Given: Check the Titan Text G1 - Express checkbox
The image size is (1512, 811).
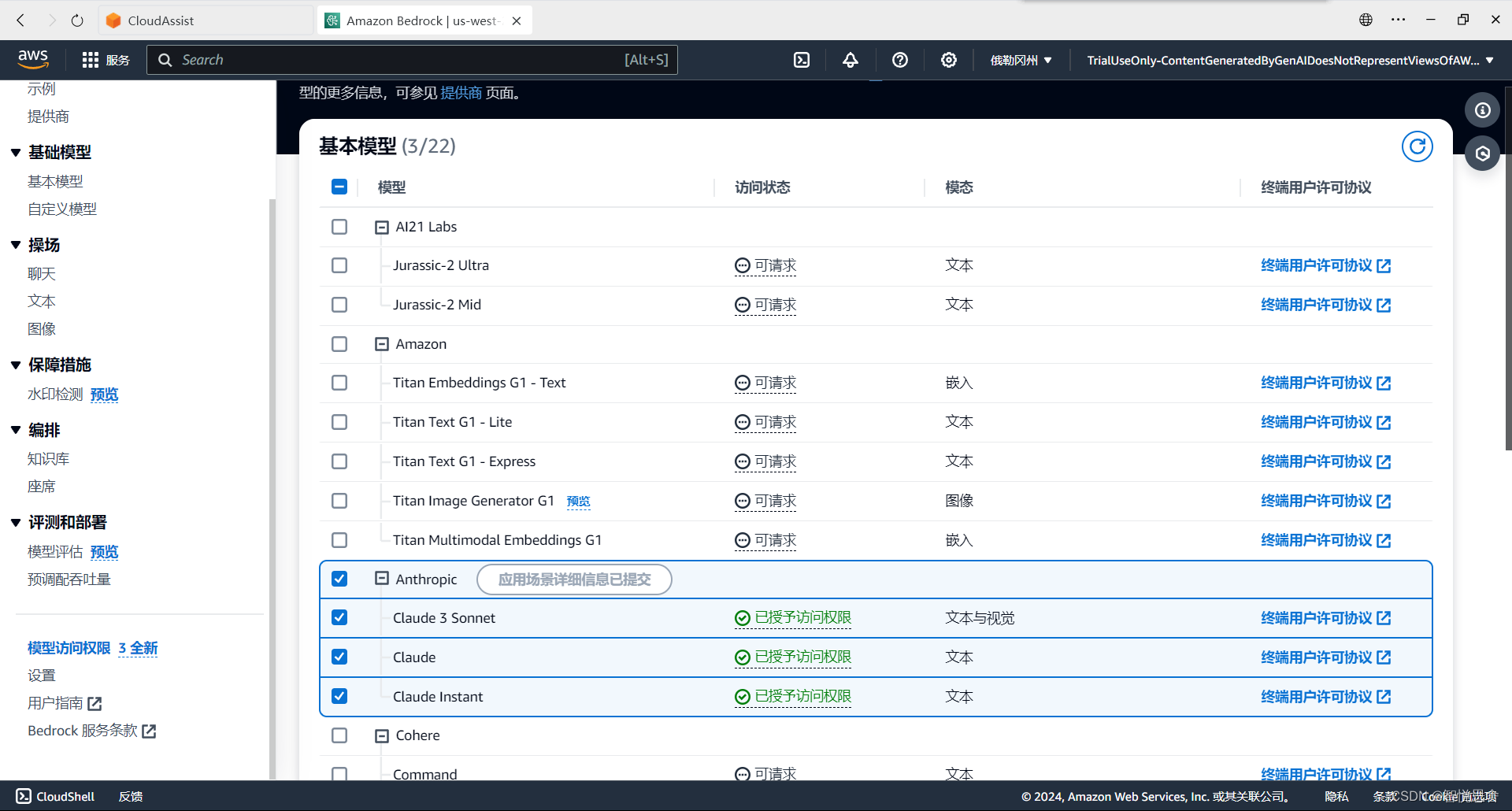Looking at the screenshot, I should click(x=339, y=461).
